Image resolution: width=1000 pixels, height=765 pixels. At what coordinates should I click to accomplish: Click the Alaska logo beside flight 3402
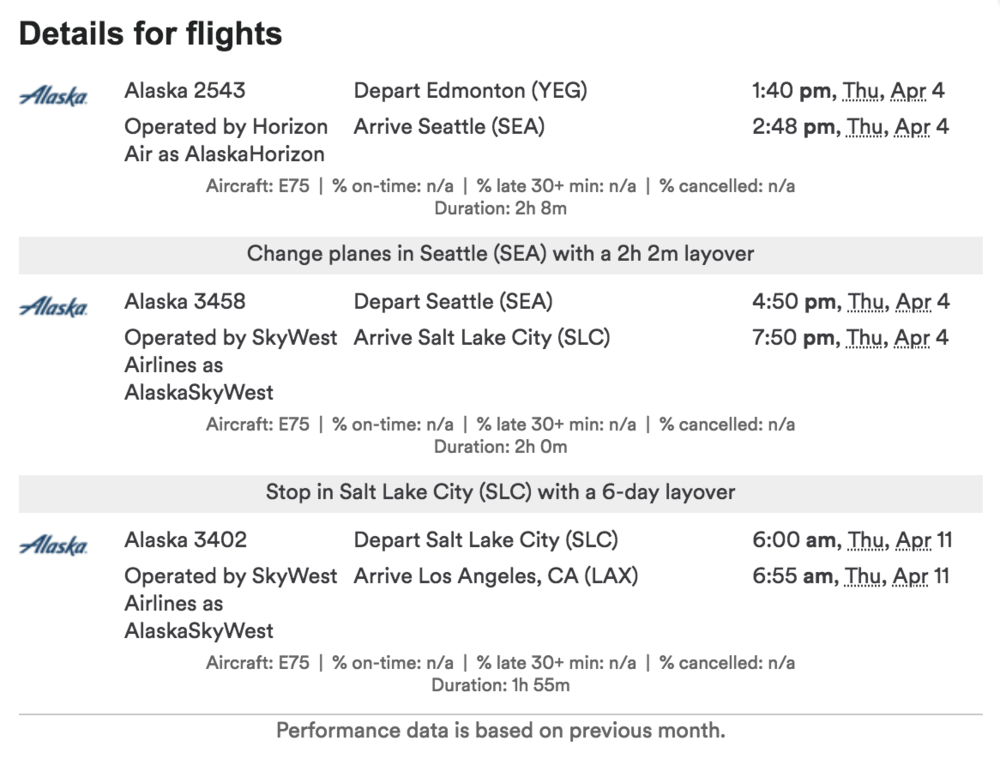click(53, 545)
